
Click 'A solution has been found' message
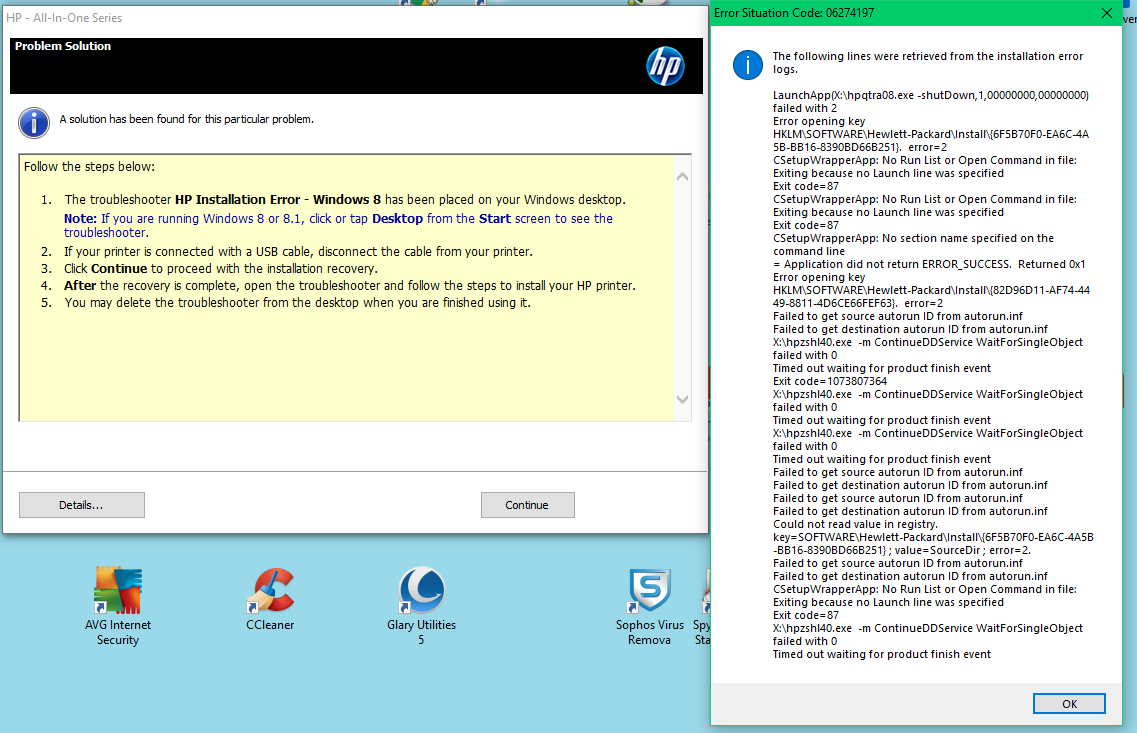(x=186, y=119)
